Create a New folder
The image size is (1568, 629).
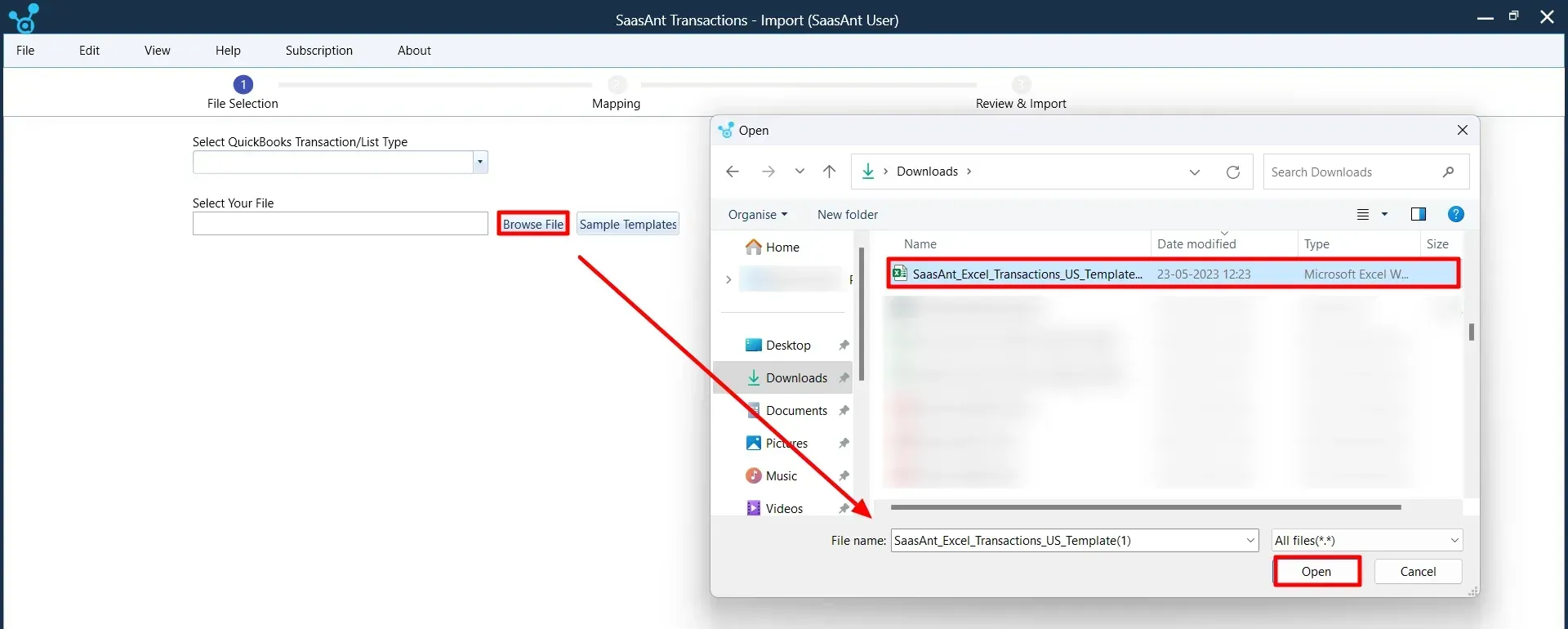(x=848, y=215)
